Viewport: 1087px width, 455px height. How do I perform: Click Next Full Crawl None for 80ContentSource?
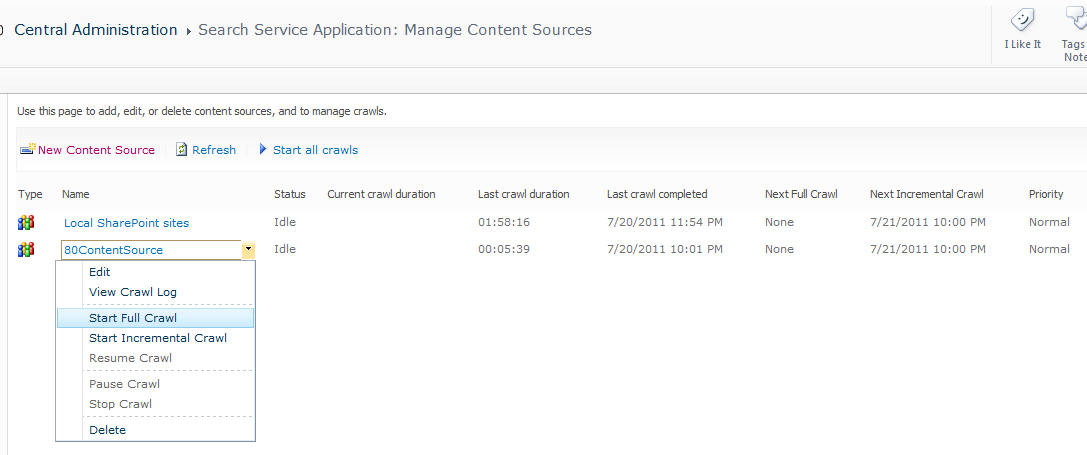pos(779,249)
